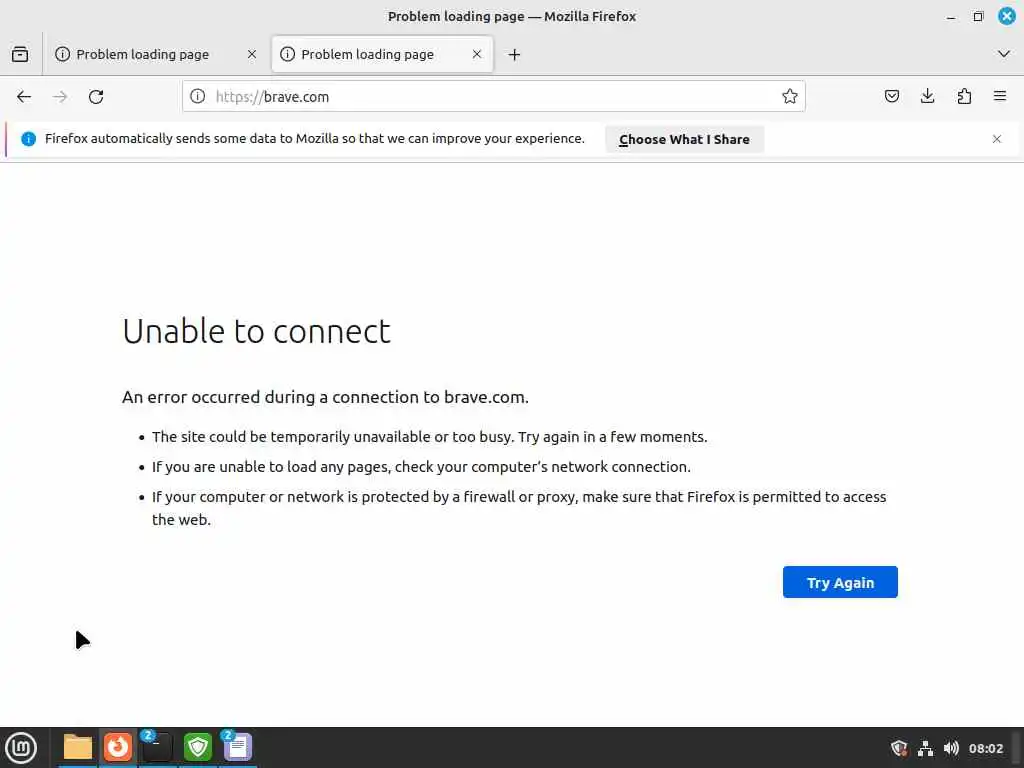
Task: Click the firewall or proxy bullet text
Action: point(519,508)
